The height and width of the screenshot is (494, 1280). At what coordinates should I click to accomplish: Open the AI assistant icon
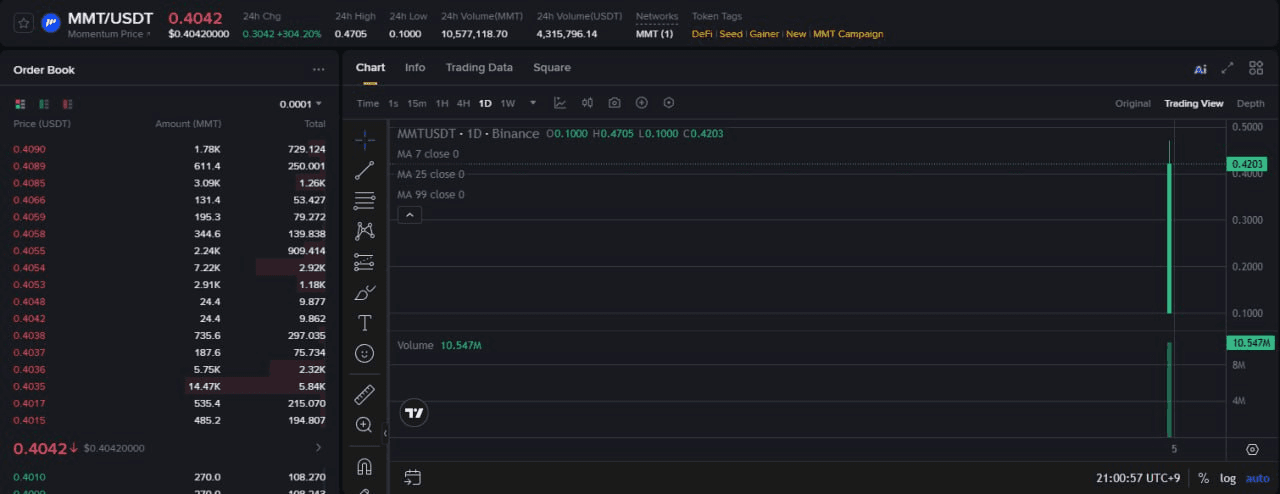(x=1200, y=69)
